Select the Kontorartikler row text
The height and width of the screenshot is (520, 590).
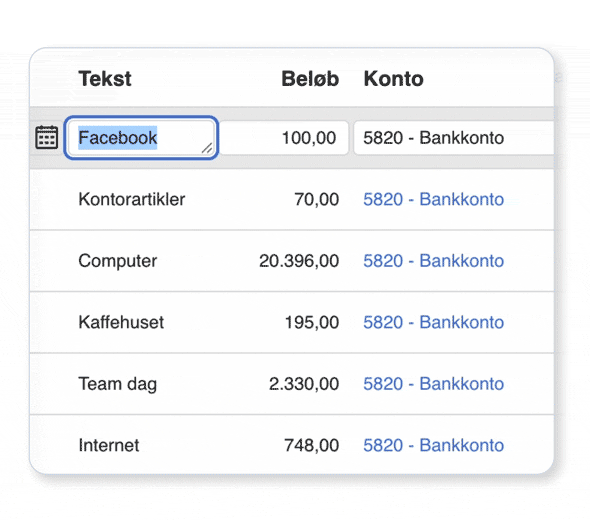132,199
